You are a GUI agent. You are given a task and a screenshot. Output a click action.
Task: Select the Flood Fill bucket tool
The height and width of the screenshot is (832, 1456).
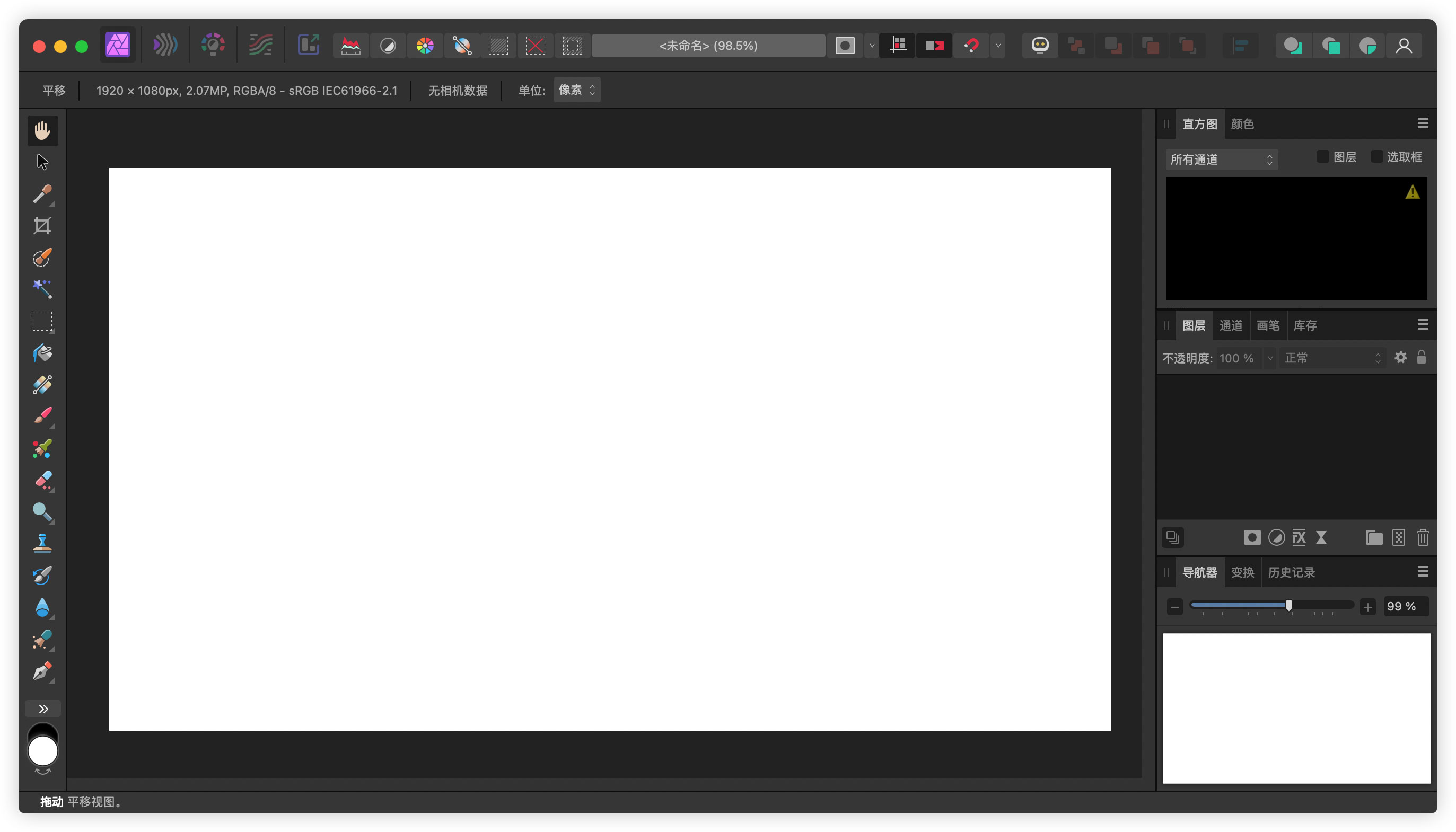click(x=42, y=353)
